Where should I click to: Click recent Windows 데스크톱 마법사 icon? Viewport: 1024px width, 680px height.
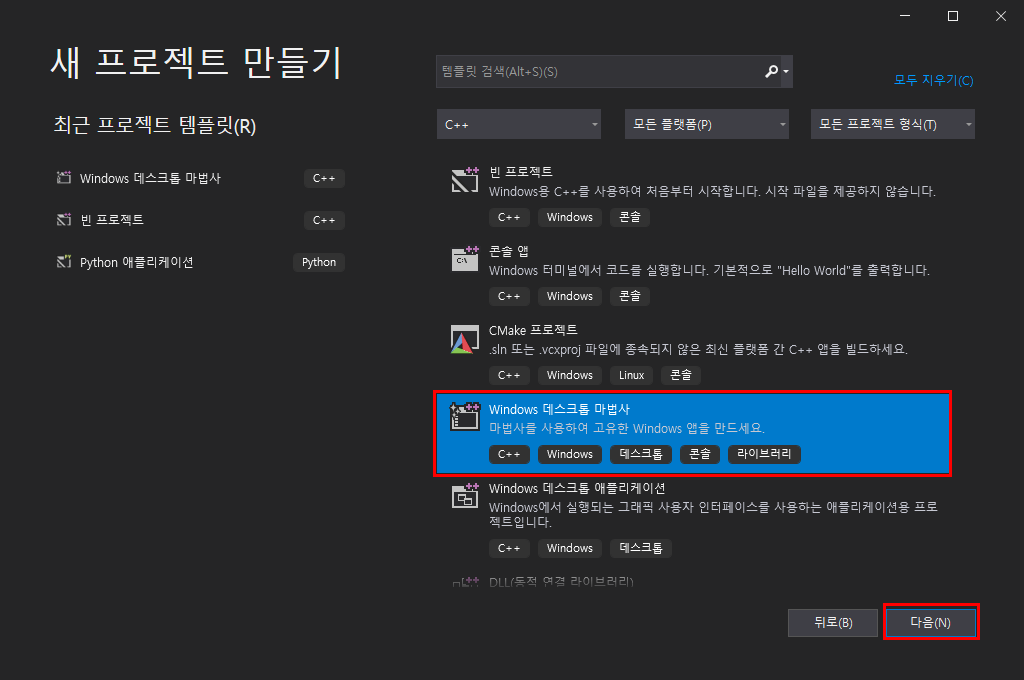63,178
